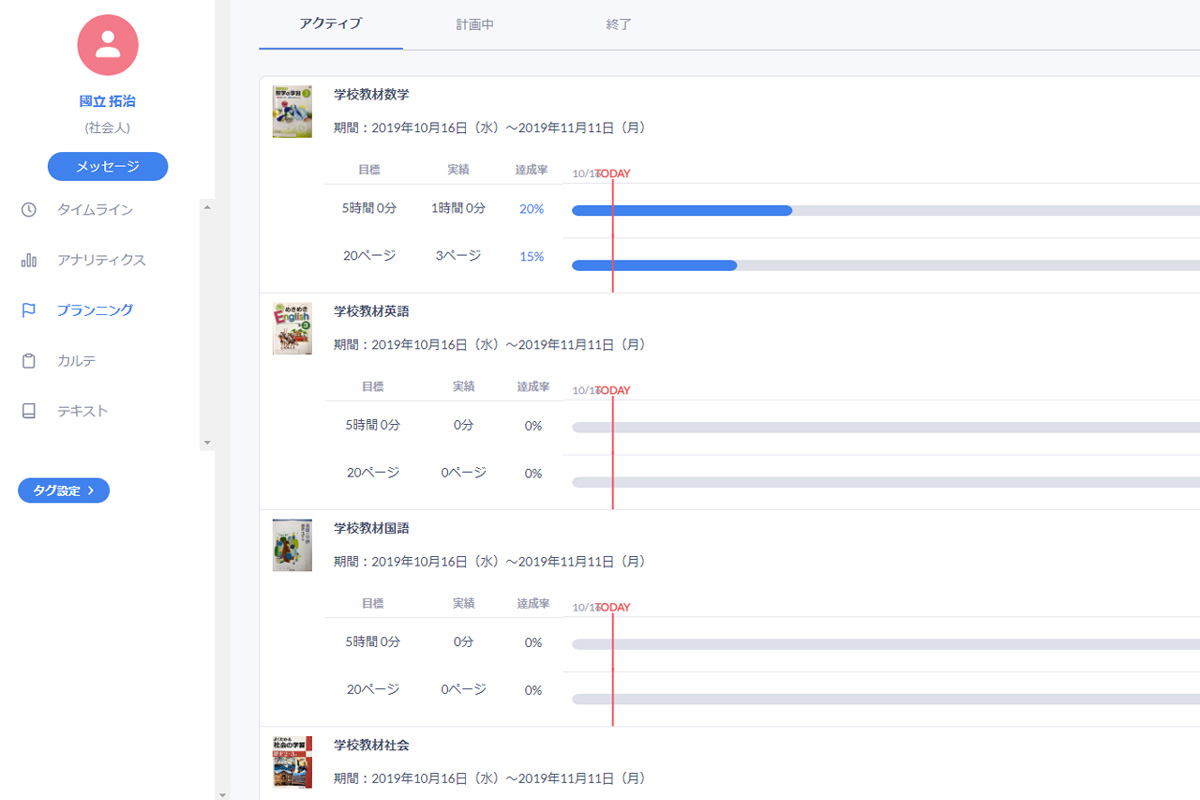Open the 学校教材社会 textbook cover thumbnail
The image size is (1200, 800).
pos(292,762)
